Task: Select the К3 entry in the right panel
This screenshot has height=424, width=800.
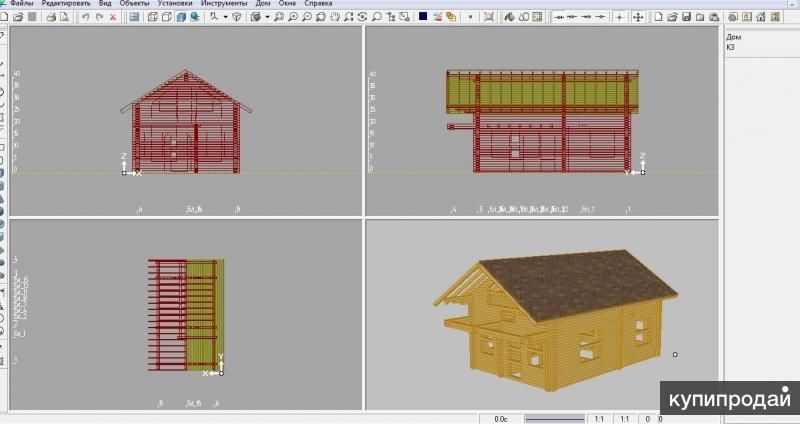Action: (x=731, y=47)
